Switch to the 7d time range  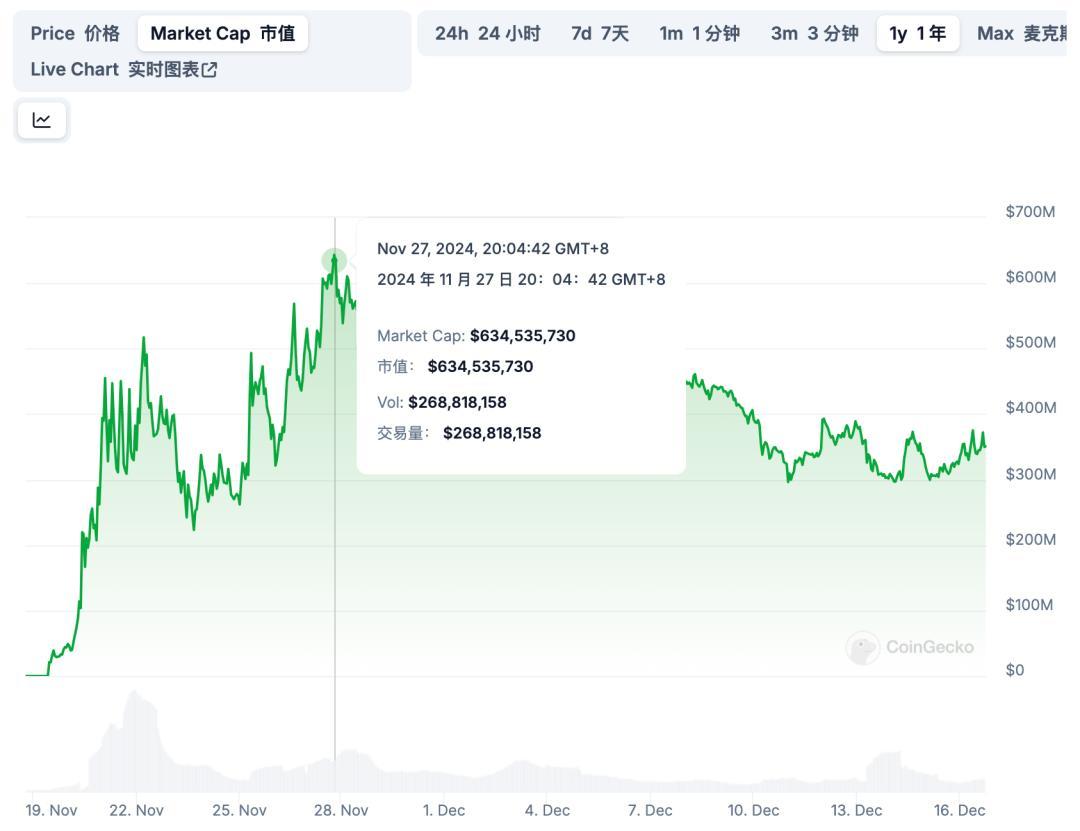click(x=600, y=33)
